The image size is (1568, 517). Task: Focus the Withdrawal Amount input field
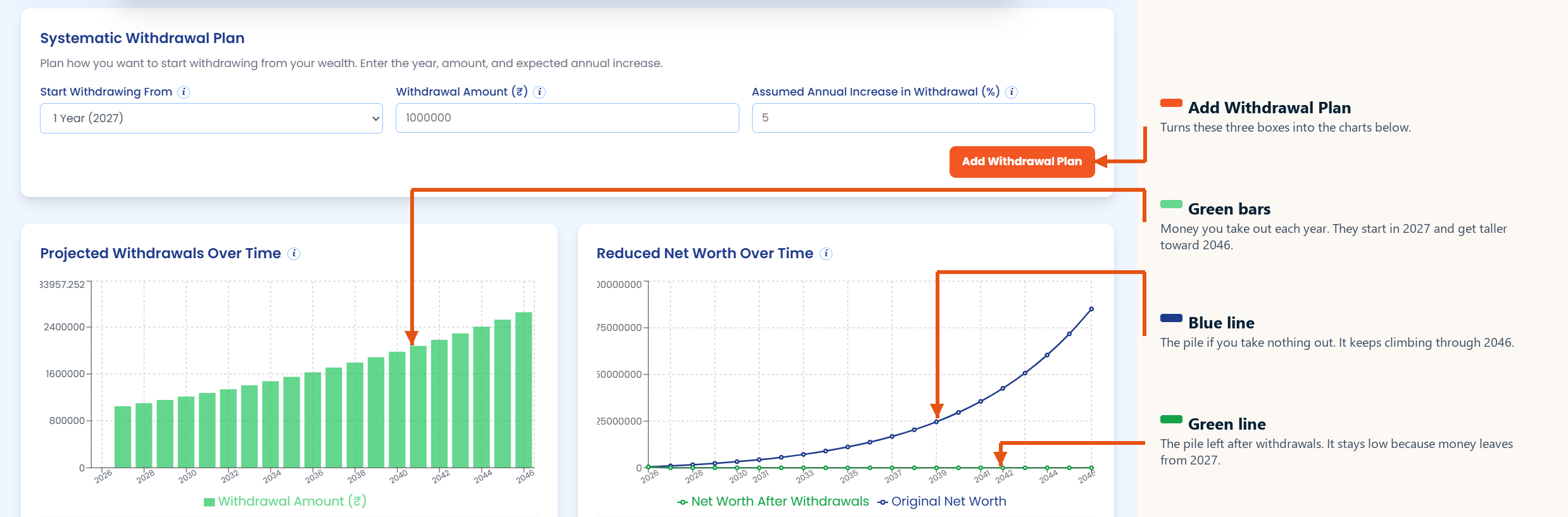[x=567, y=118]
